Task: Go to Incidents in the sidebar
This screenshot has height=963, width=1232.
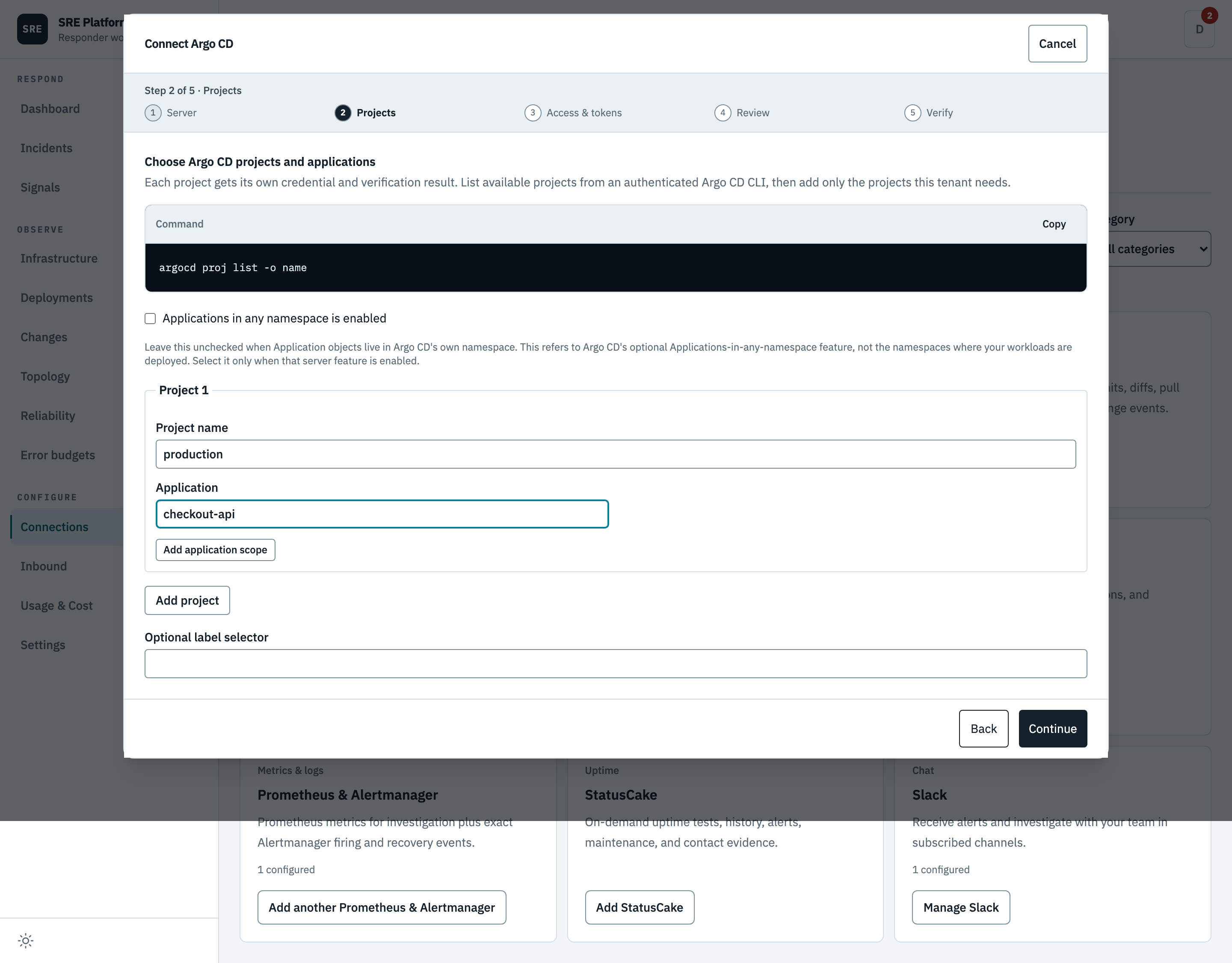Action: (46, 148)
